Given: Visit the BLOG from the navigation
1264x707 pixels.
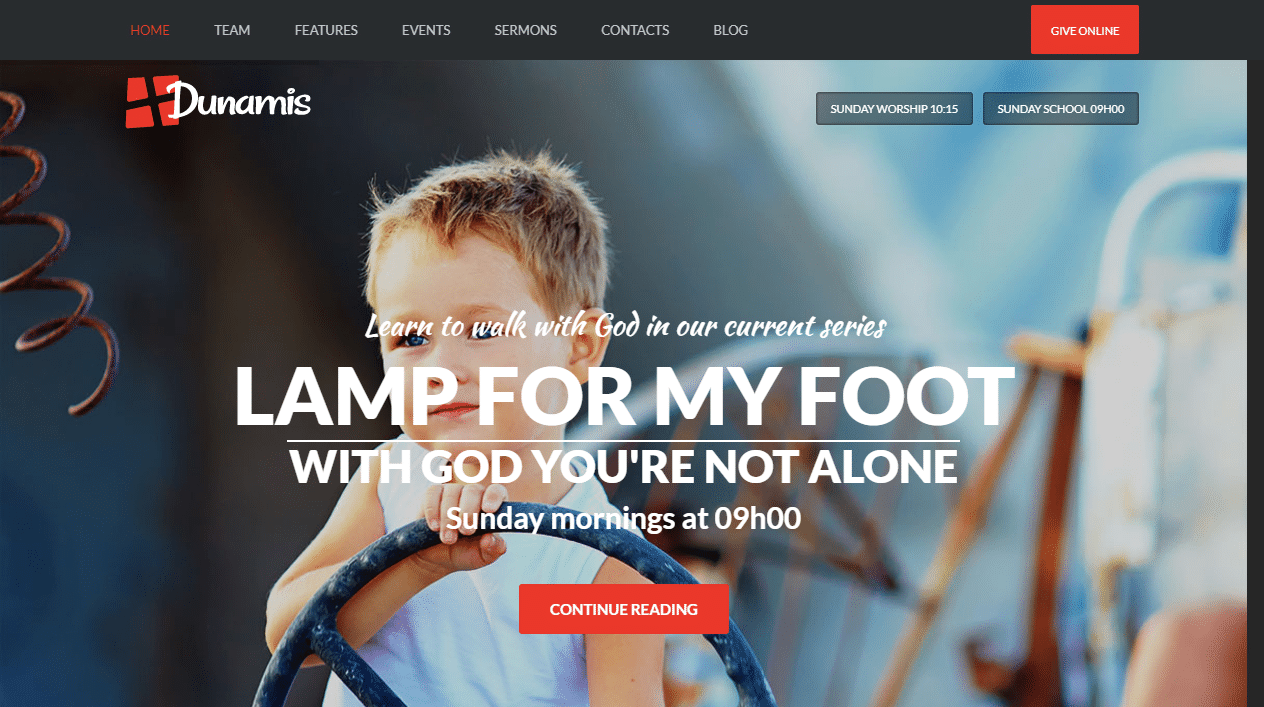Looking at the screenshot, I should (731, 30).
